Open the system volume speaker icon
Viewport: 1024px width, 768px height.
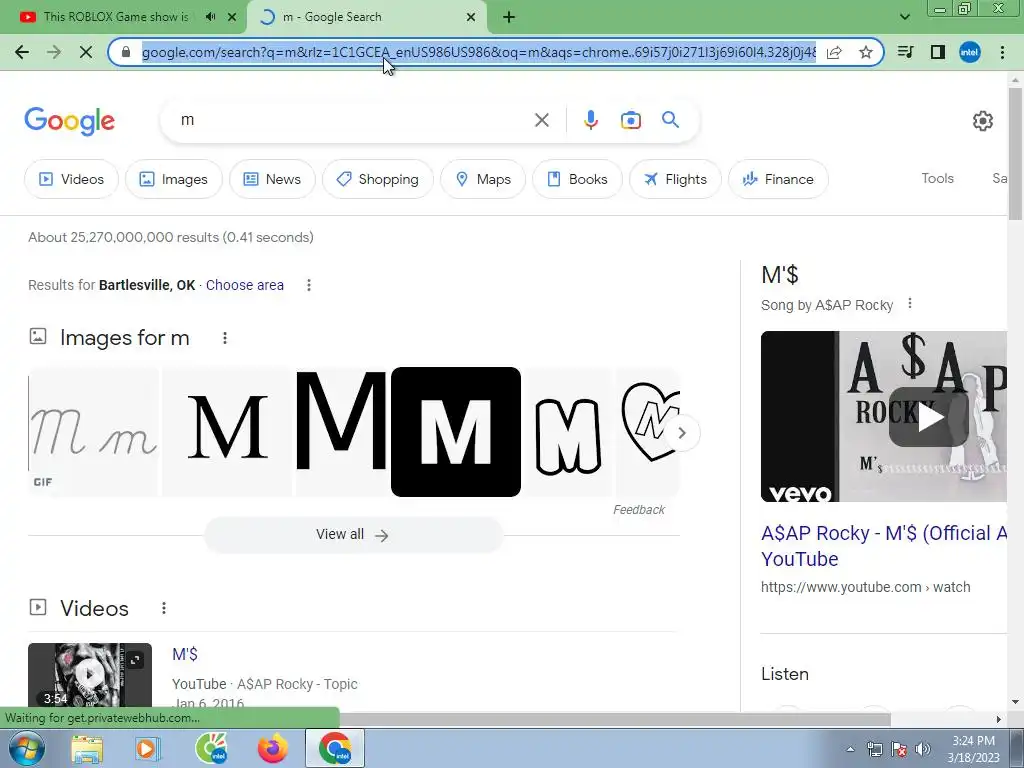pyautogui.click(x=923, y=749)
